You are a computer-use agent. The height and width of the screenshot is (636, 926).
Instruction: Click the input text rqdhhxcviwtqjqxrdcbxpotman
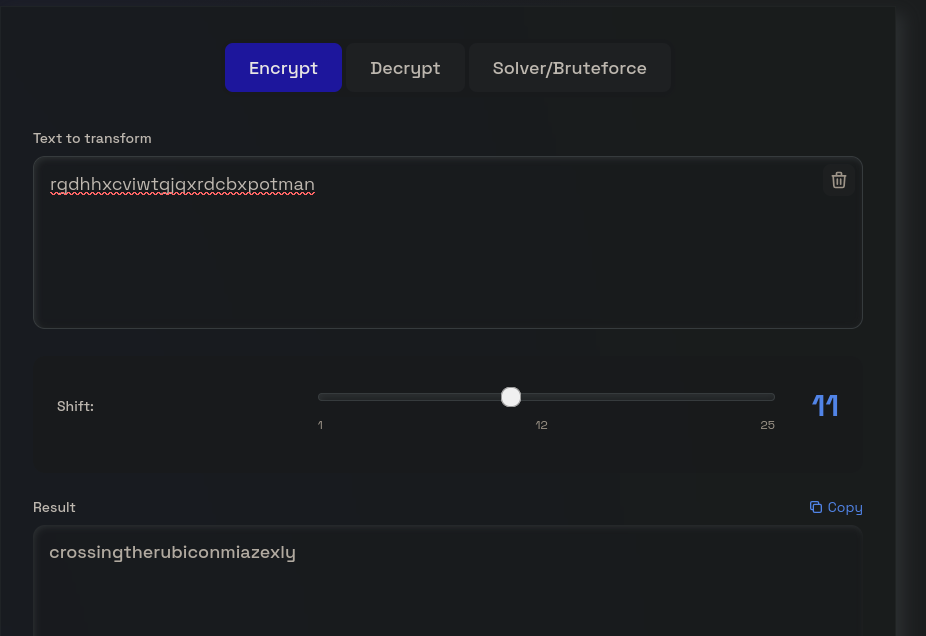182,184
